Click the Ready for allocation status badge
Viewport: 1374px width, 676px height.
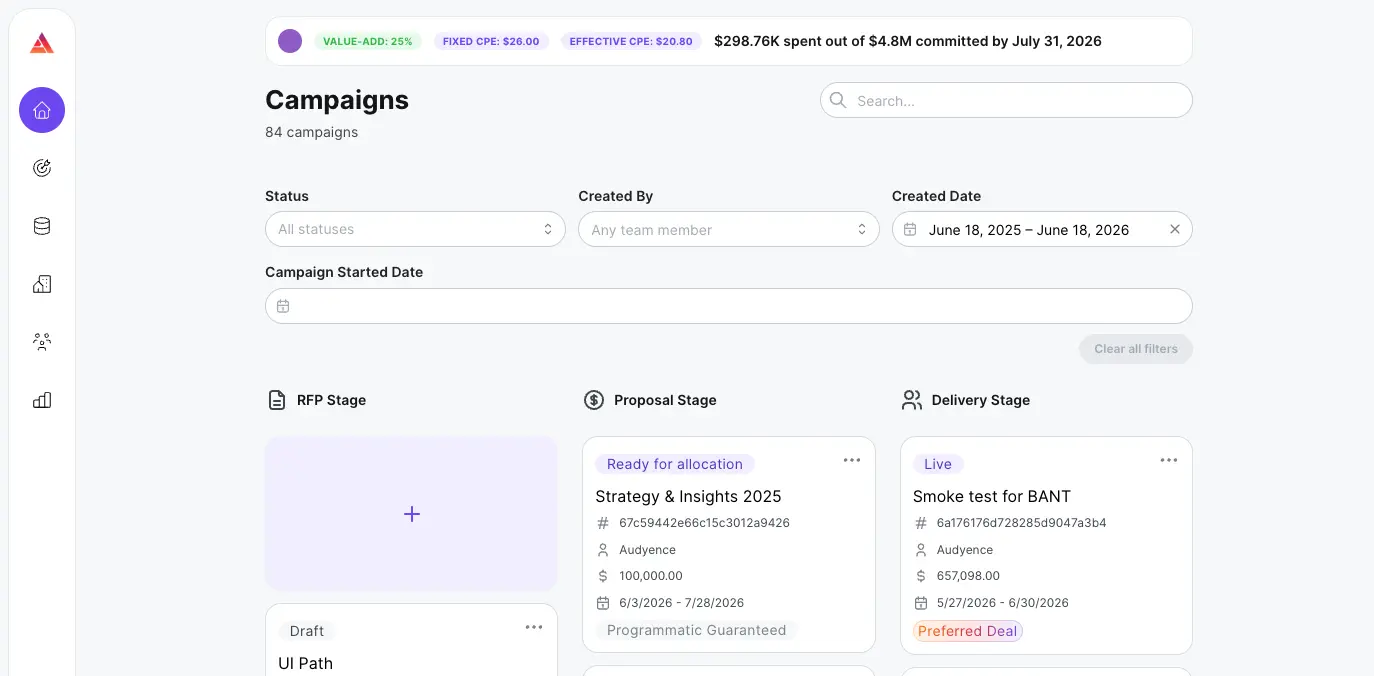click(x=675, y=464)
